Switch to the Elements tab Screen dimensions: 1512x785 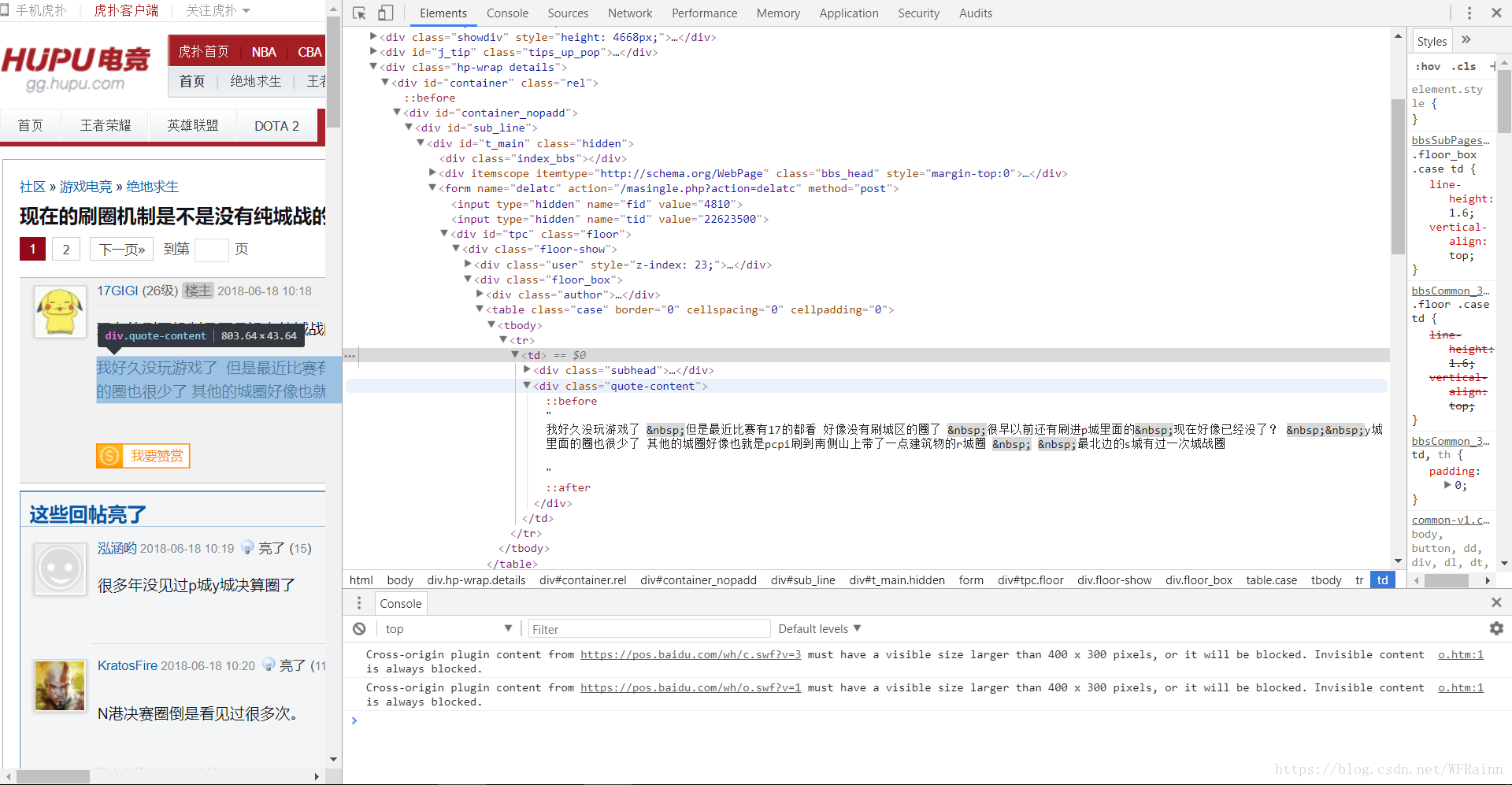(x=443, y=13)
